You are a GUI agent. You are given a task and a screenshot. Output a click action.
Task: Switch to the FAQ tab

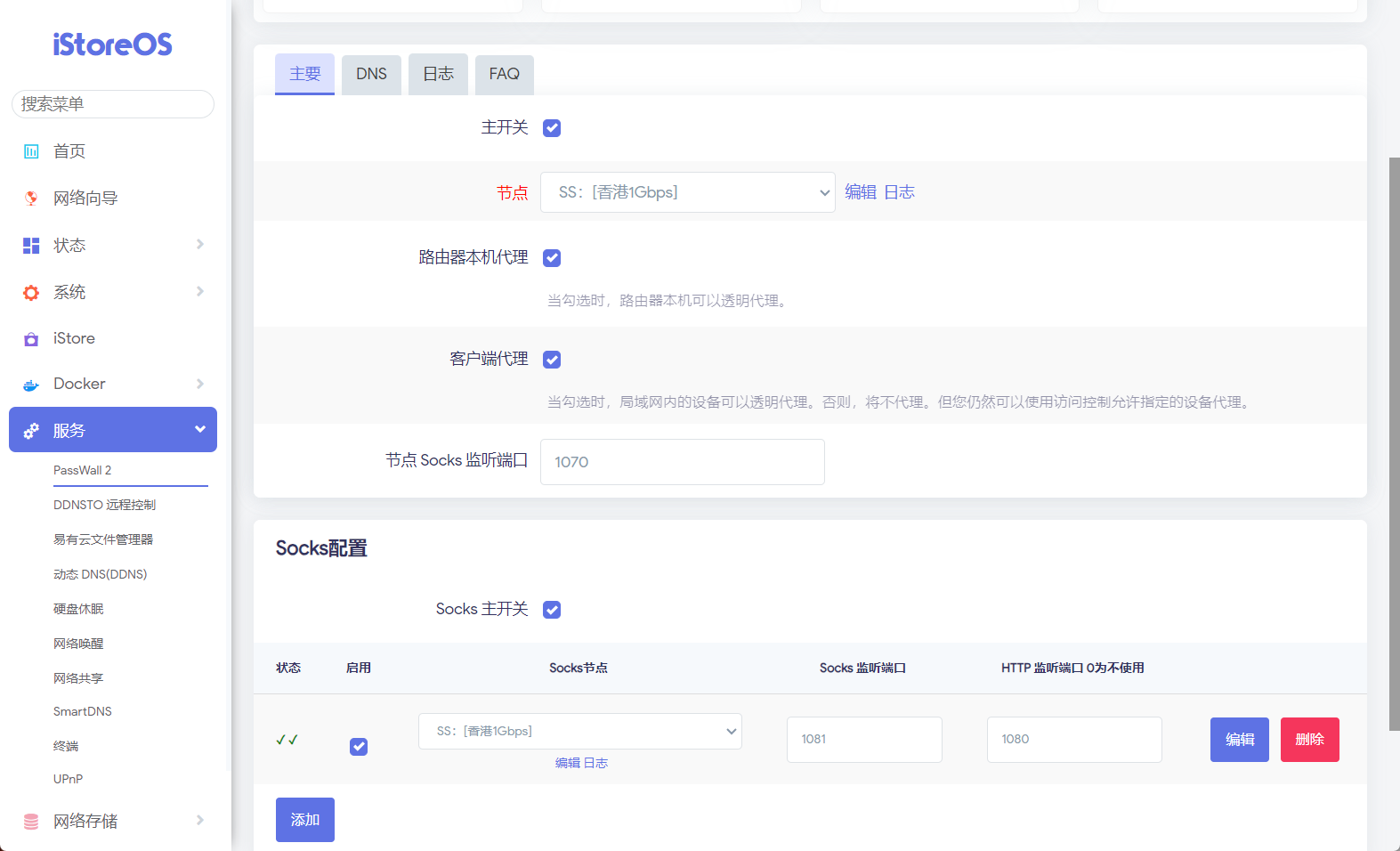point(505,74)
